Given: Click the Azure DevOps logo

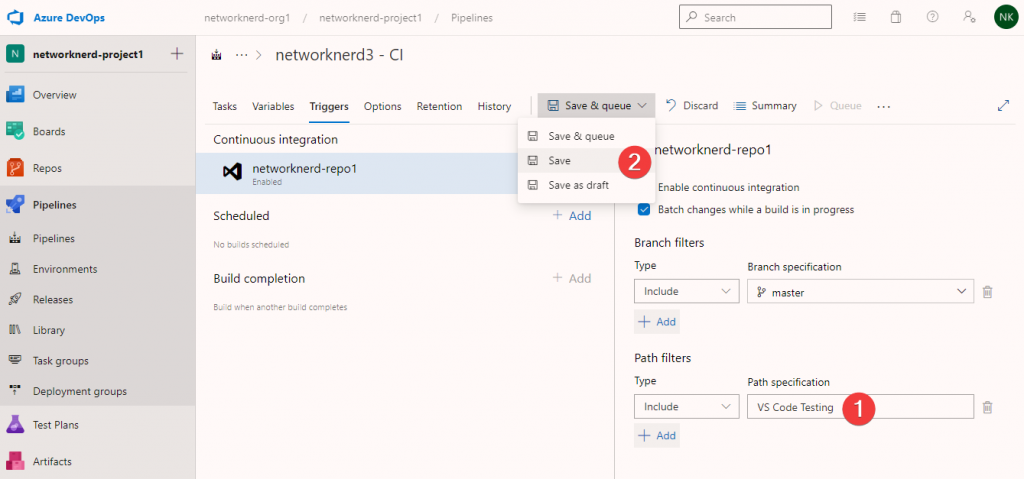Looking at the screenshot, I should (x=15, y=18).
